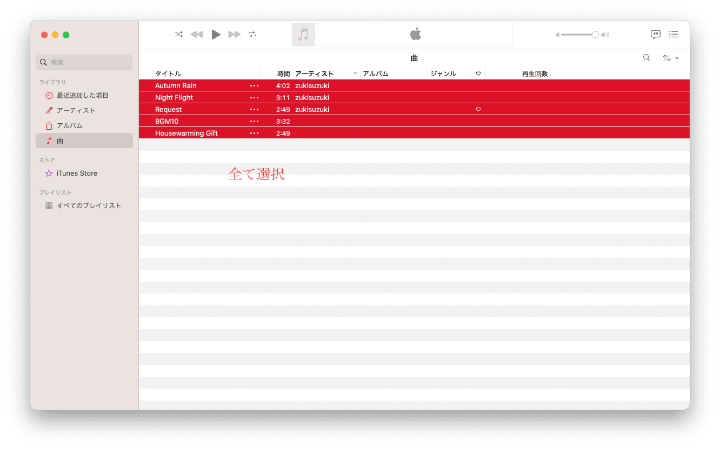The width and height of the screenshot is (720, 449).
Task: Sort by 時間 column header
Action: (283, 73)
